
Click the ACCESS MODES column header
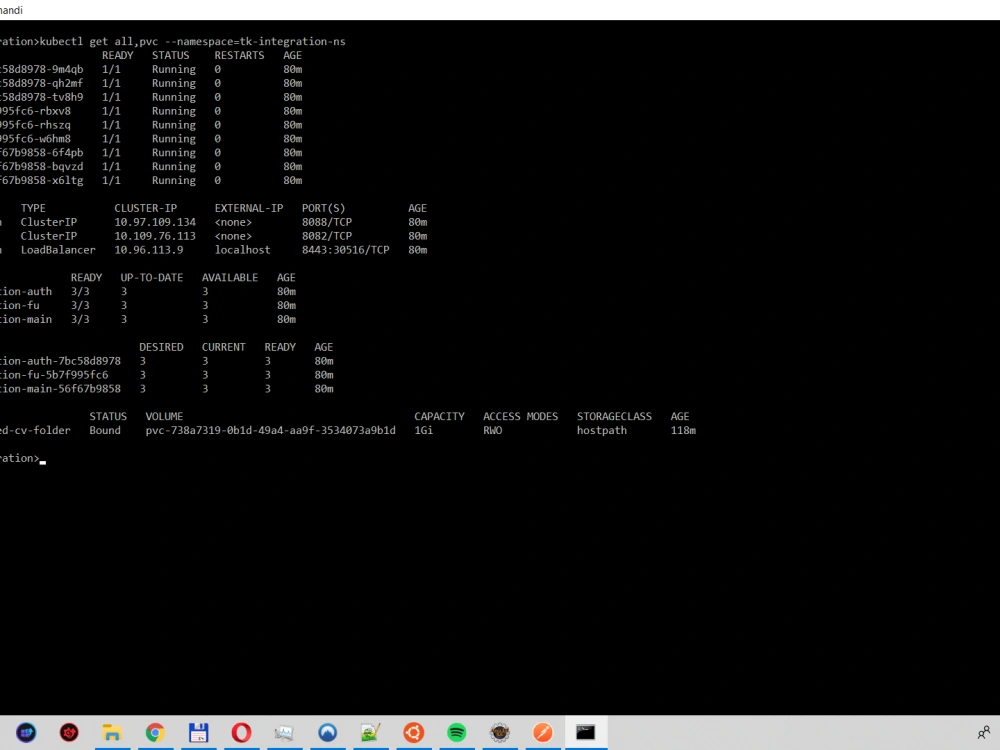point(520,416)
